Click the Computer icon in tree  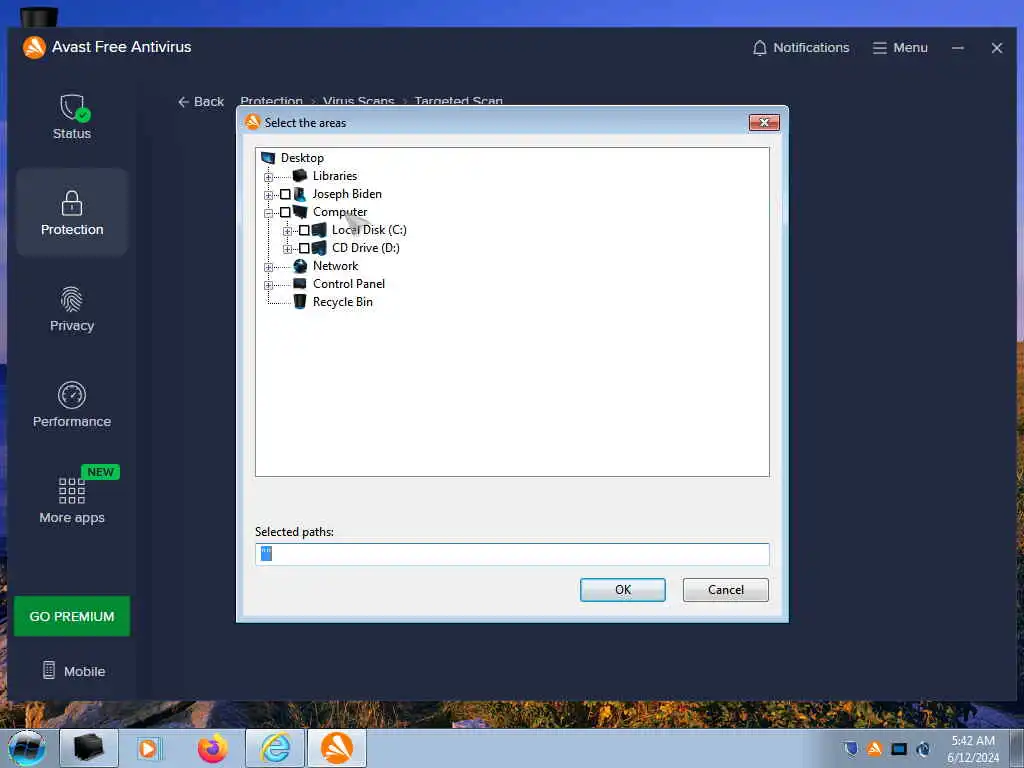point(300,212)
